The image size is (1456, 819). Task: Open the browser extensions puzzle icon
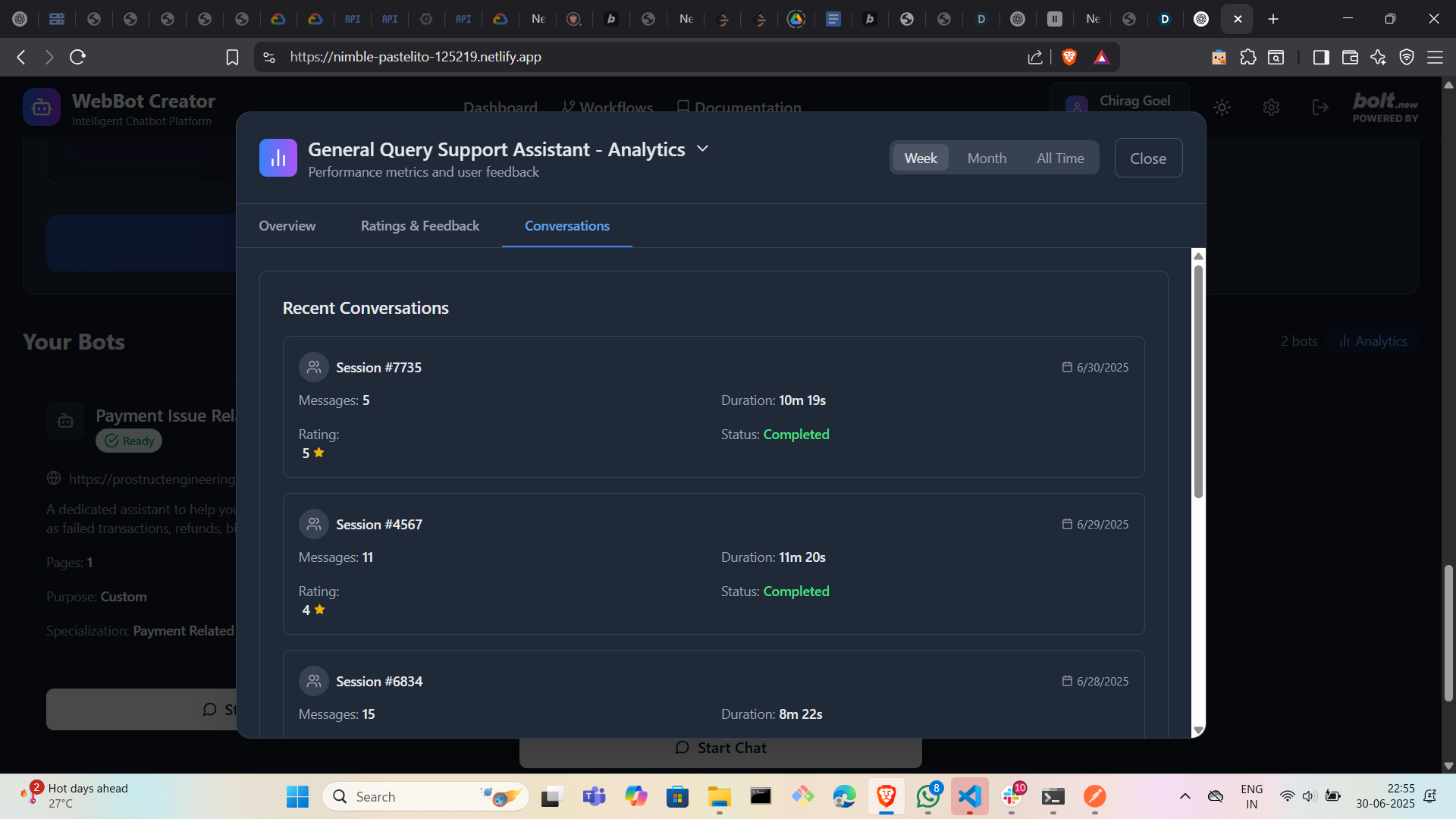click(1247, 57)
